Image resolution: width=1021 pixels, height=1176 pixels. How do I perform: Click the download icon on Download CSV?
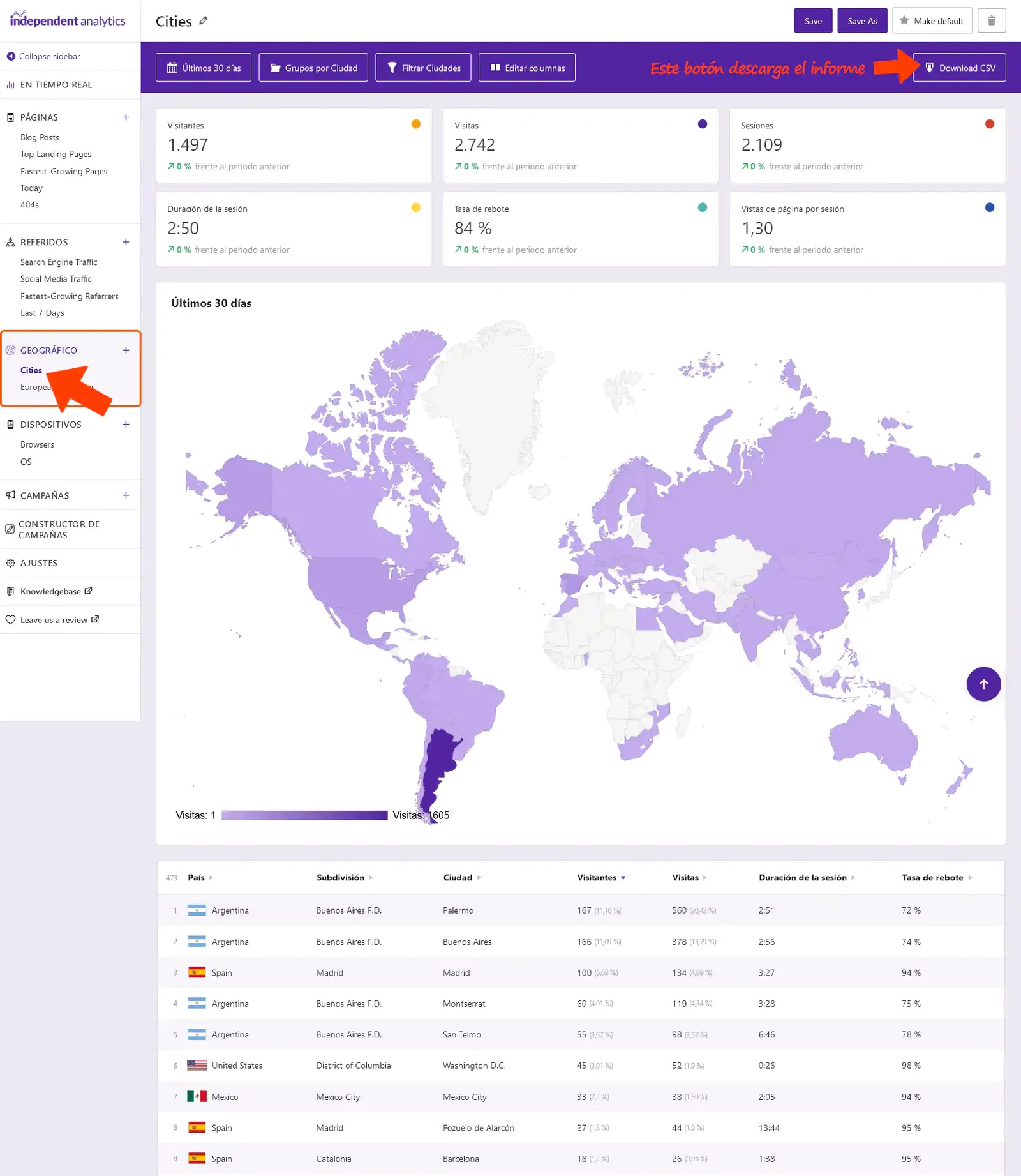[x=929, y=68]
